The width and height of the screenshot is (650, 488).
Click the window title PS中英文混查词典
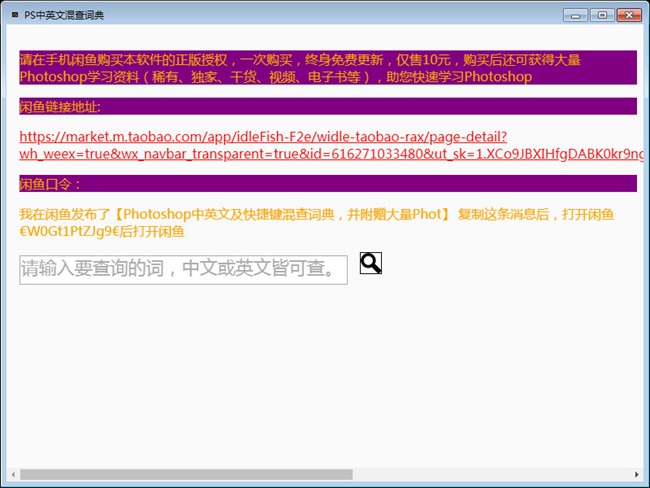[64, 15]
